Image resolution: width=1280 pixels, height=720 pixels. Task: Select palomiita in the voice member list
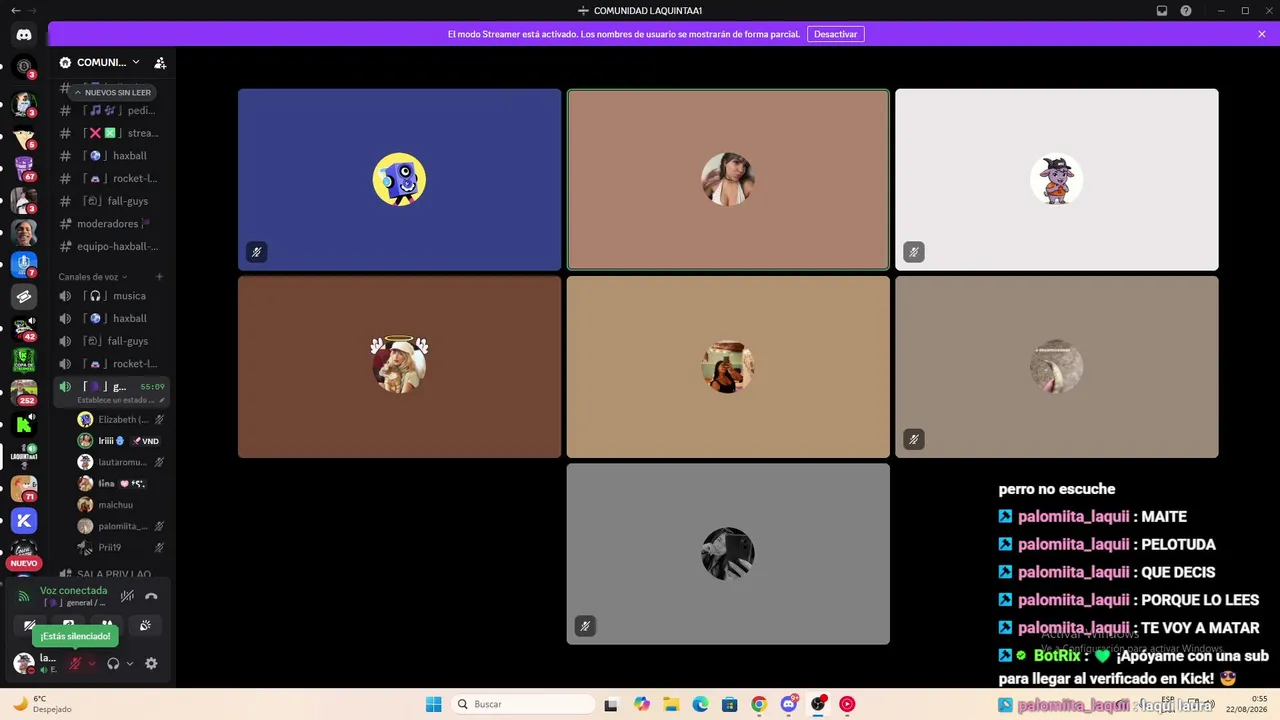(121, 526)
